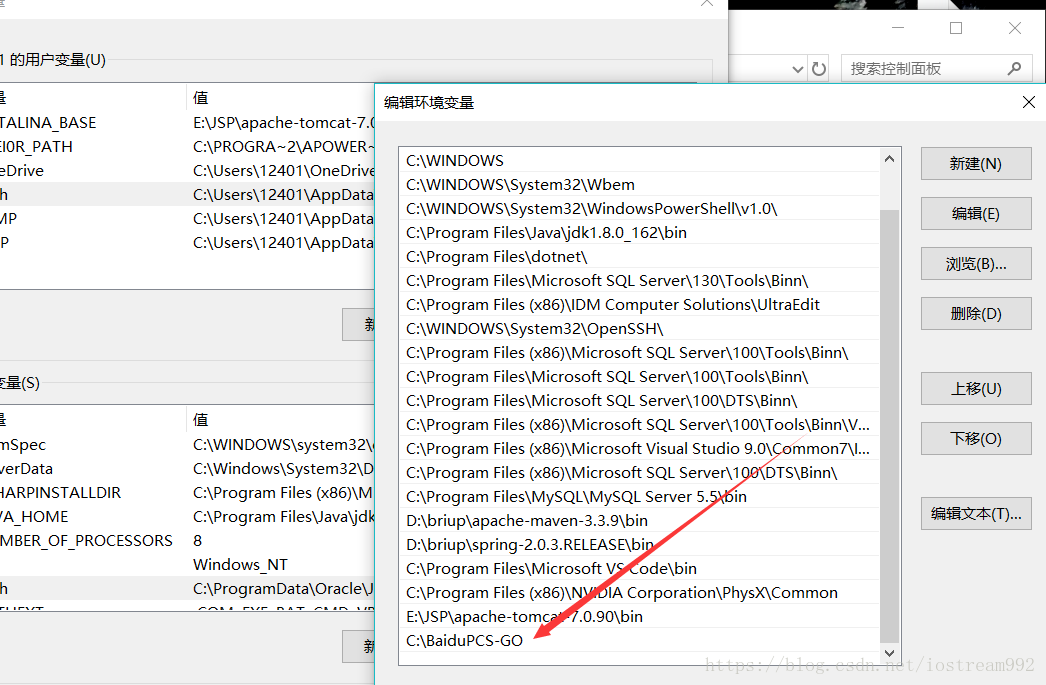Select the System32\OpenSSH\ path entry
Image resolution: width=1046 pixels, height=685 pixels.
640,329
